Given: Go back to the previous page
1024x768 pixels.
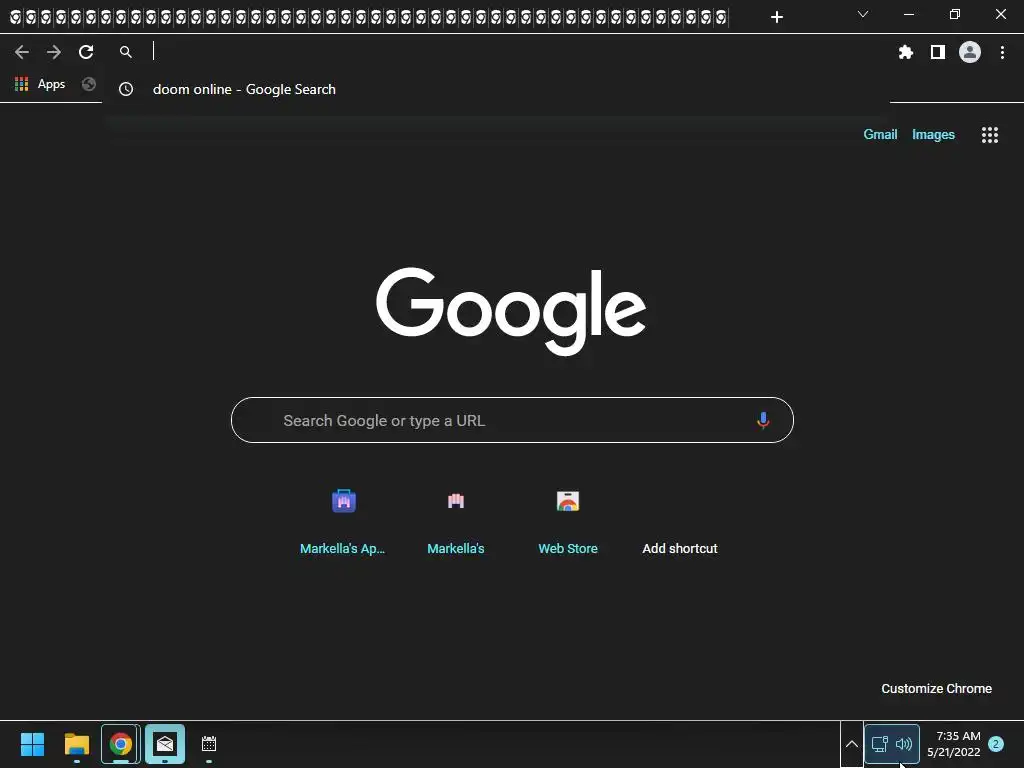Looking at the screenshot, I should [x=22, y=52].
